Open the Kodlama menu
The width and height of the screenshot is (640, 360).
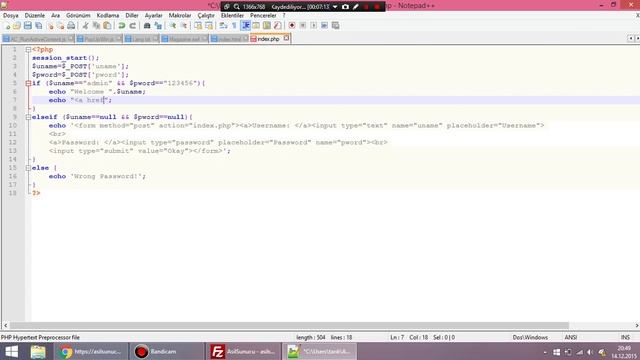click(108, 16)
